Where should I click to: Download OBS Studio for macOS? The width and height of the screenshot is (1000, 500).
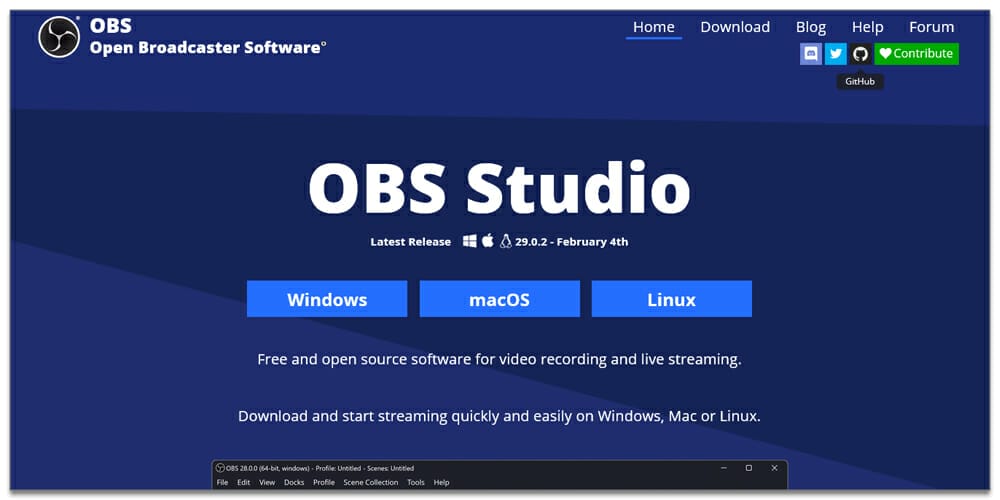coord(499,299)
